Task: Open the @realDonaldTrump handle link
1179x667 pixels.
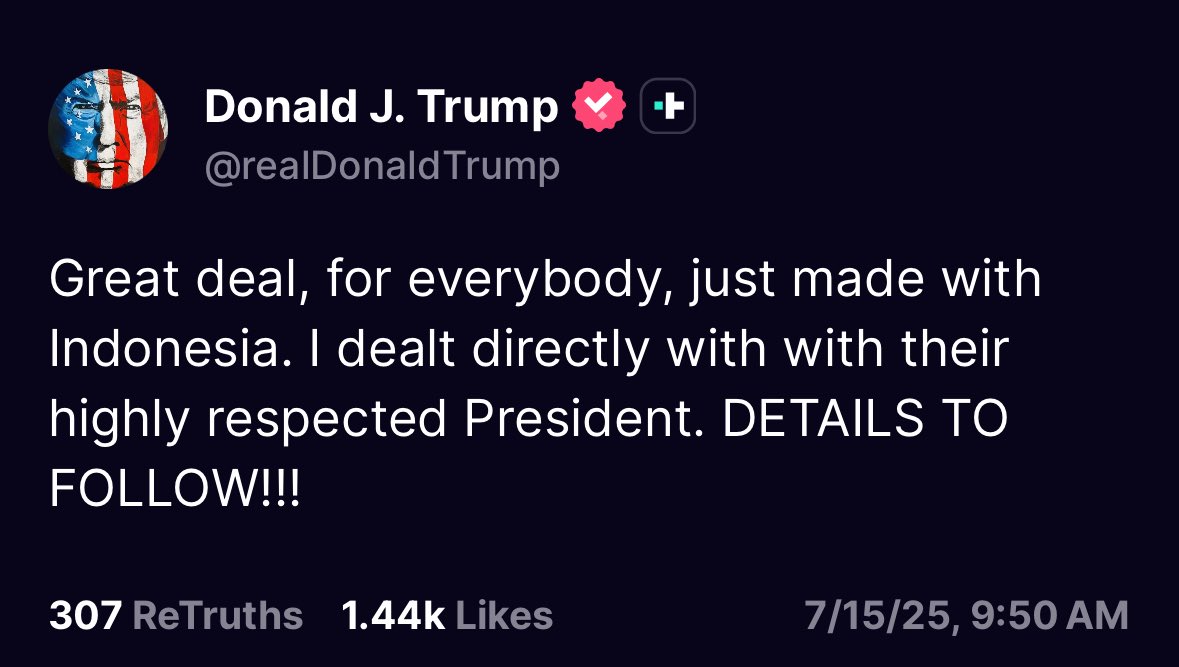Action: click(382, 166)
